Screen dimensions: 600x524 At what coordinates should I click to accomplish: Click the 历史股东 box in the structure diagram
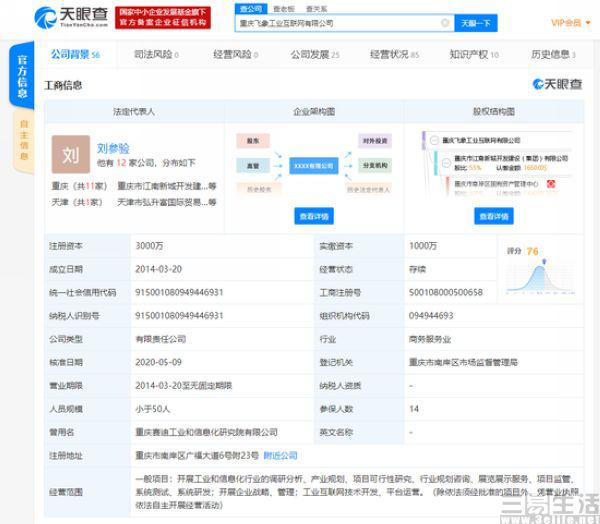[x=259, y=189]
